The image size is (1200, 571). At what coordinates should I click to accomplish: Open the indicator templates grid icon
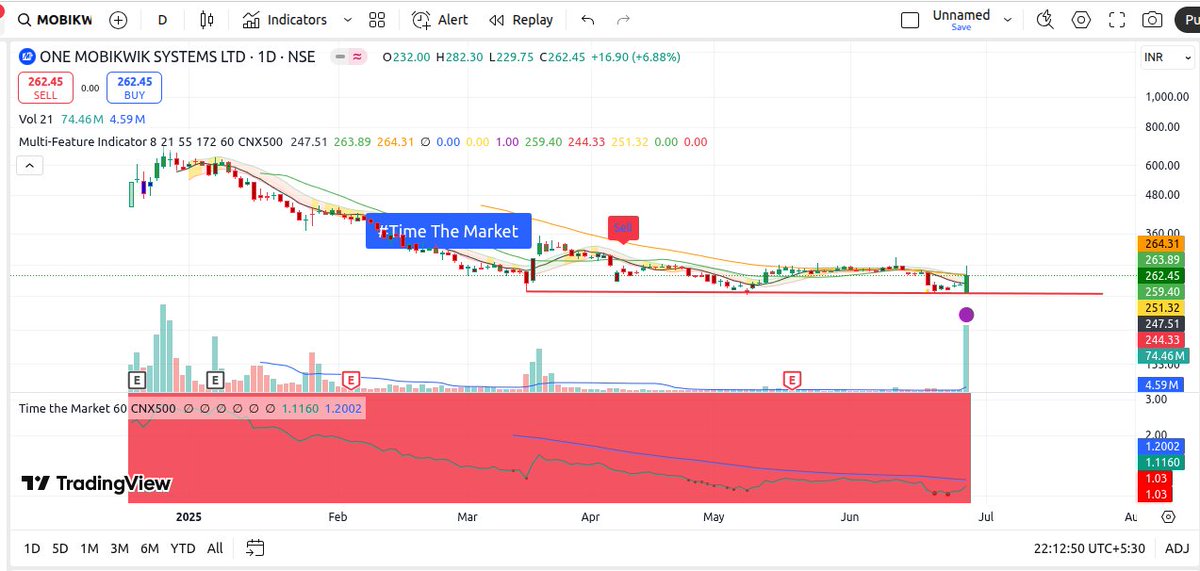tap(377, 20)
